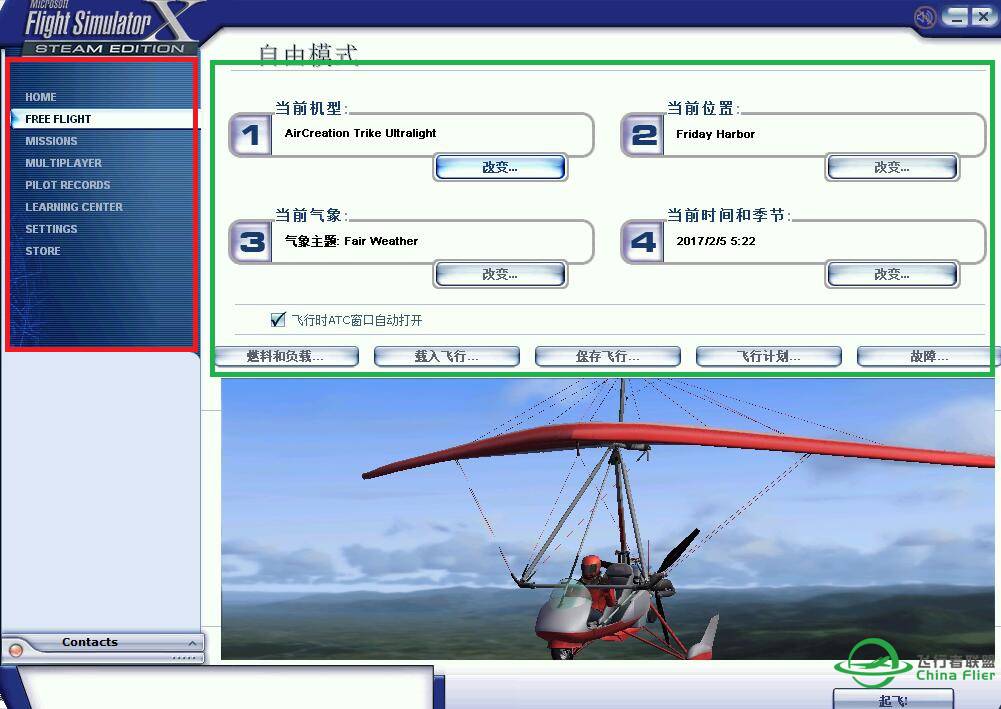The height and width of the screenshot is (709, 1001).
Task: Click the step 2 location number icon
Action: pyautogui.click(x=643, y=134)
